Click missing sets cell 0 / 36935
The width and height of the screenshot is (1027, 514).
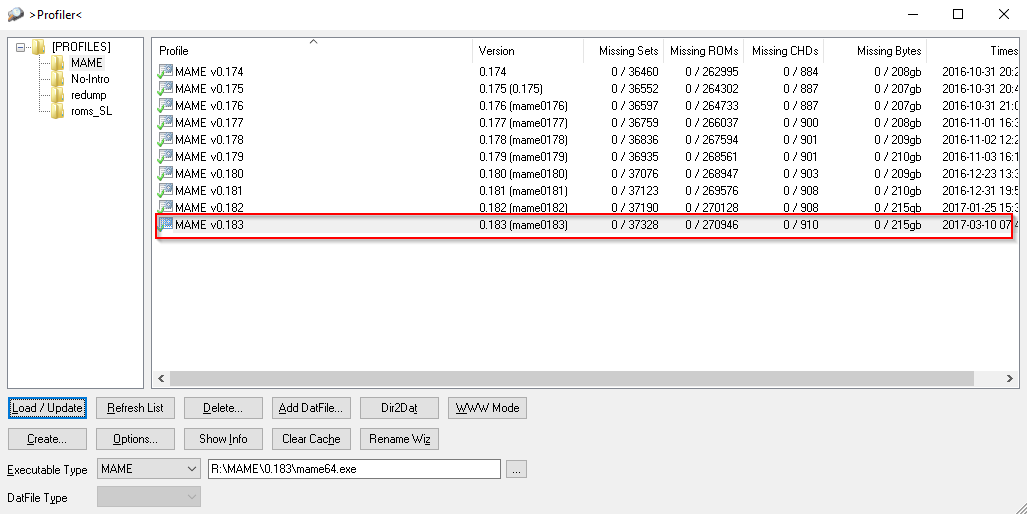635,156
